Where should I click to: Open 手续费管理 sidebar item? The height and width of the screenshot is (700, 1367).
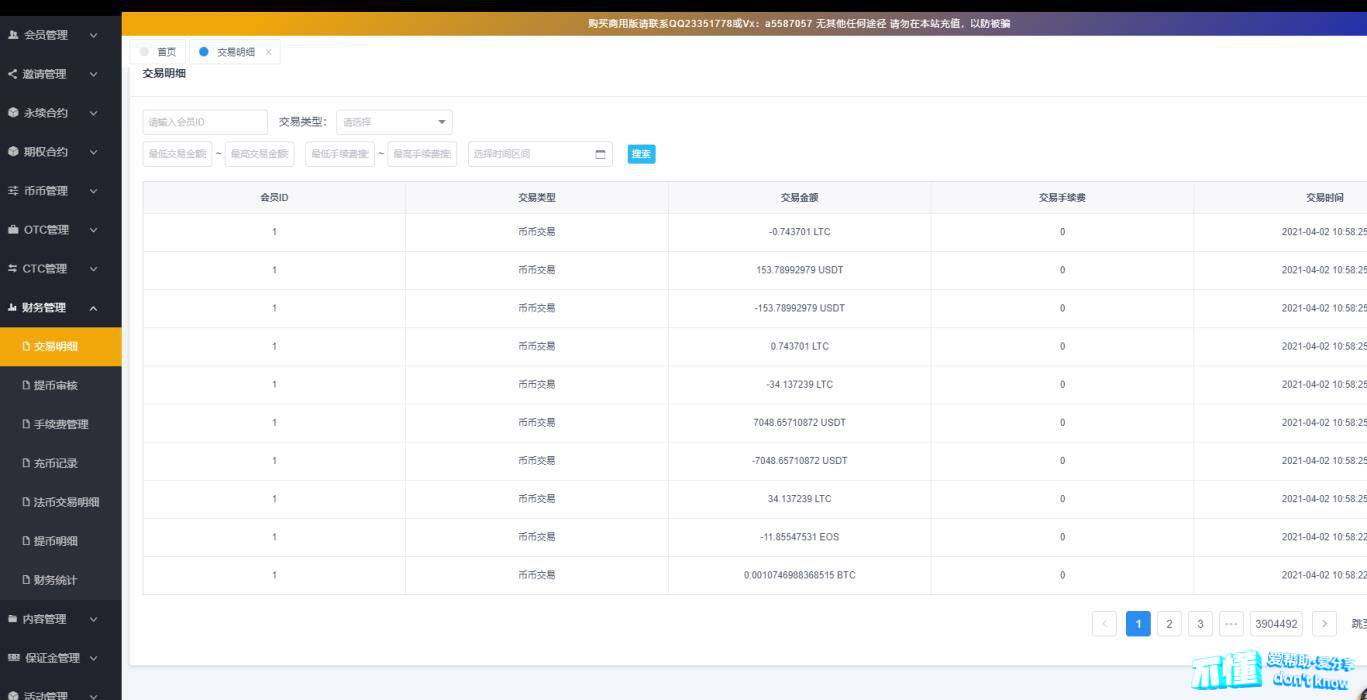point(61,424)
